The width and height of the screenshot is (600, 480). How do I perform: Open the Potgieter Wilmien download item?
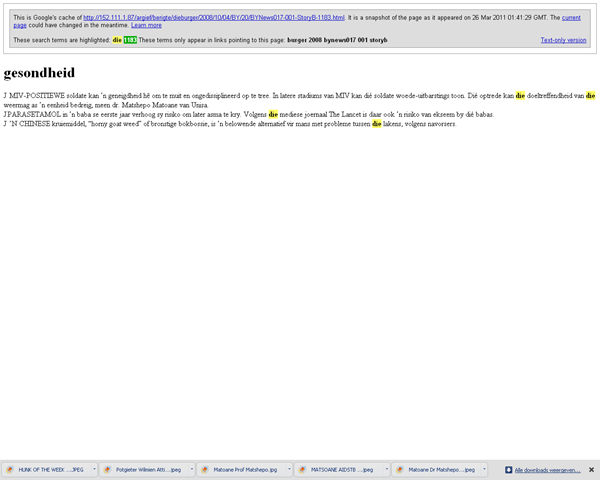(148, 470)
